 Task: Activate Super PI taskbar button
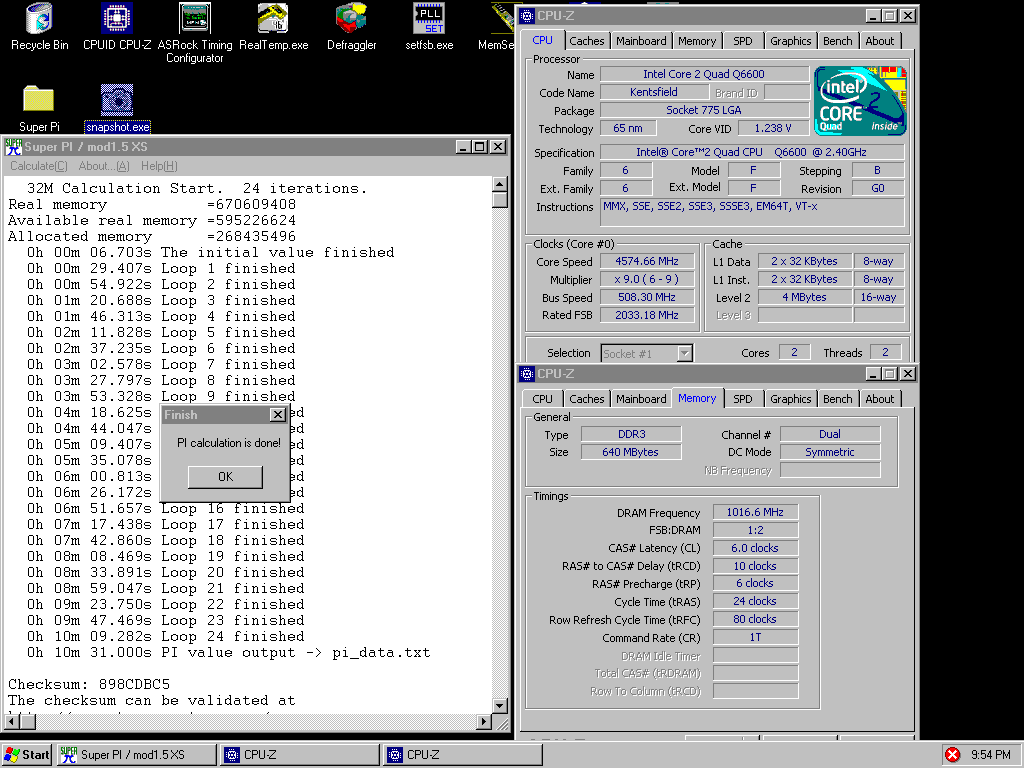[x=137, y=755]
